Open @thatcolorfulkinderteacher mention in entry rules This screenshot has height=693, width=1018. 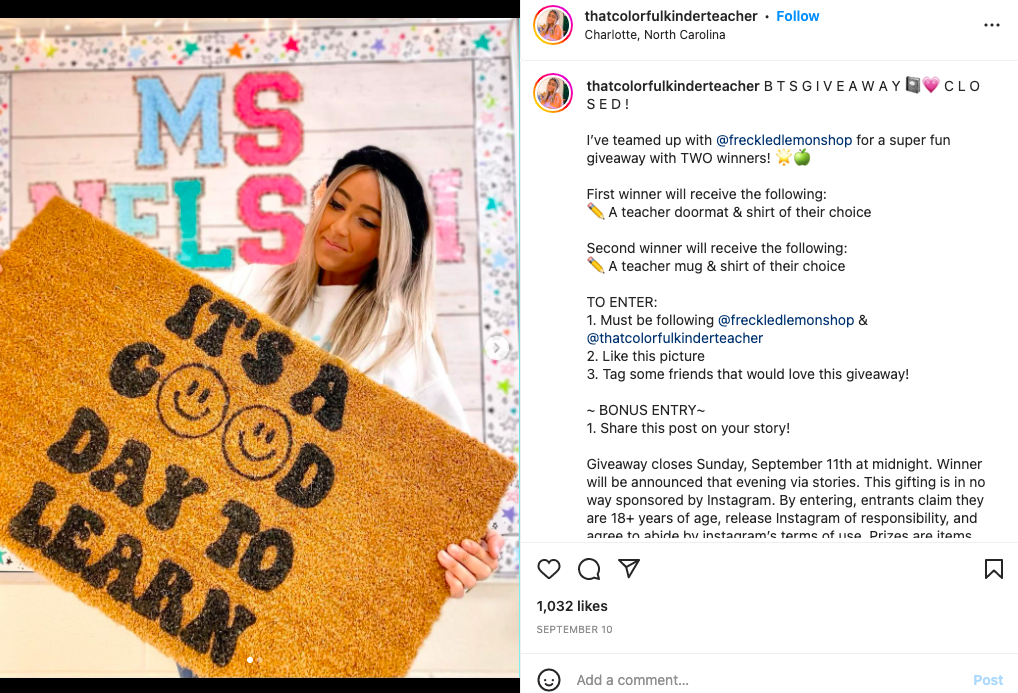[675, 338]
